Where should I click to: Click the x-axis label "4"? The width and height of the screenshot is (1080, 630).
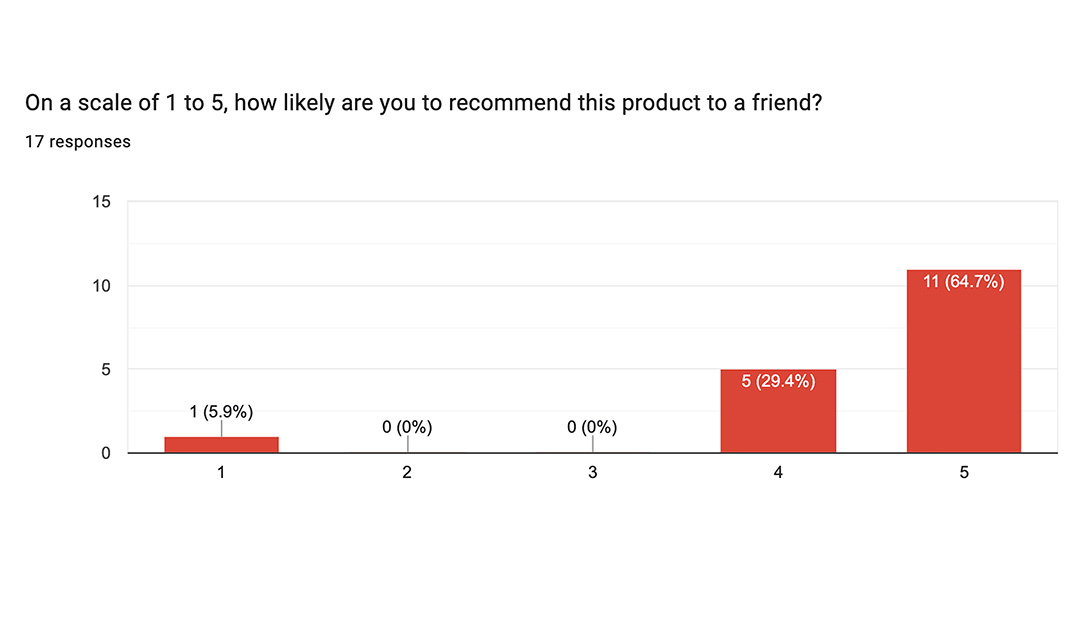778,473
